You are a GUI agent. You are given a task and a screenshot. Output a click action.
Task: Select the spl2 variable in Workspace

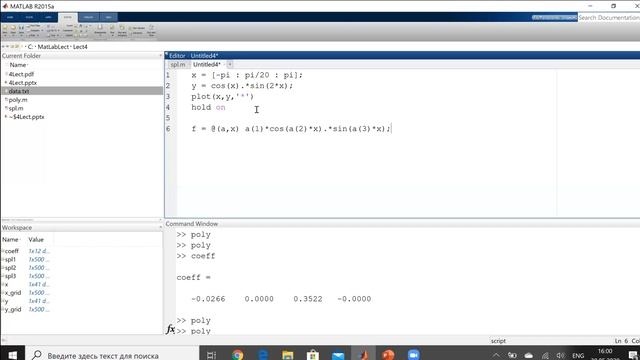(10, 268)
